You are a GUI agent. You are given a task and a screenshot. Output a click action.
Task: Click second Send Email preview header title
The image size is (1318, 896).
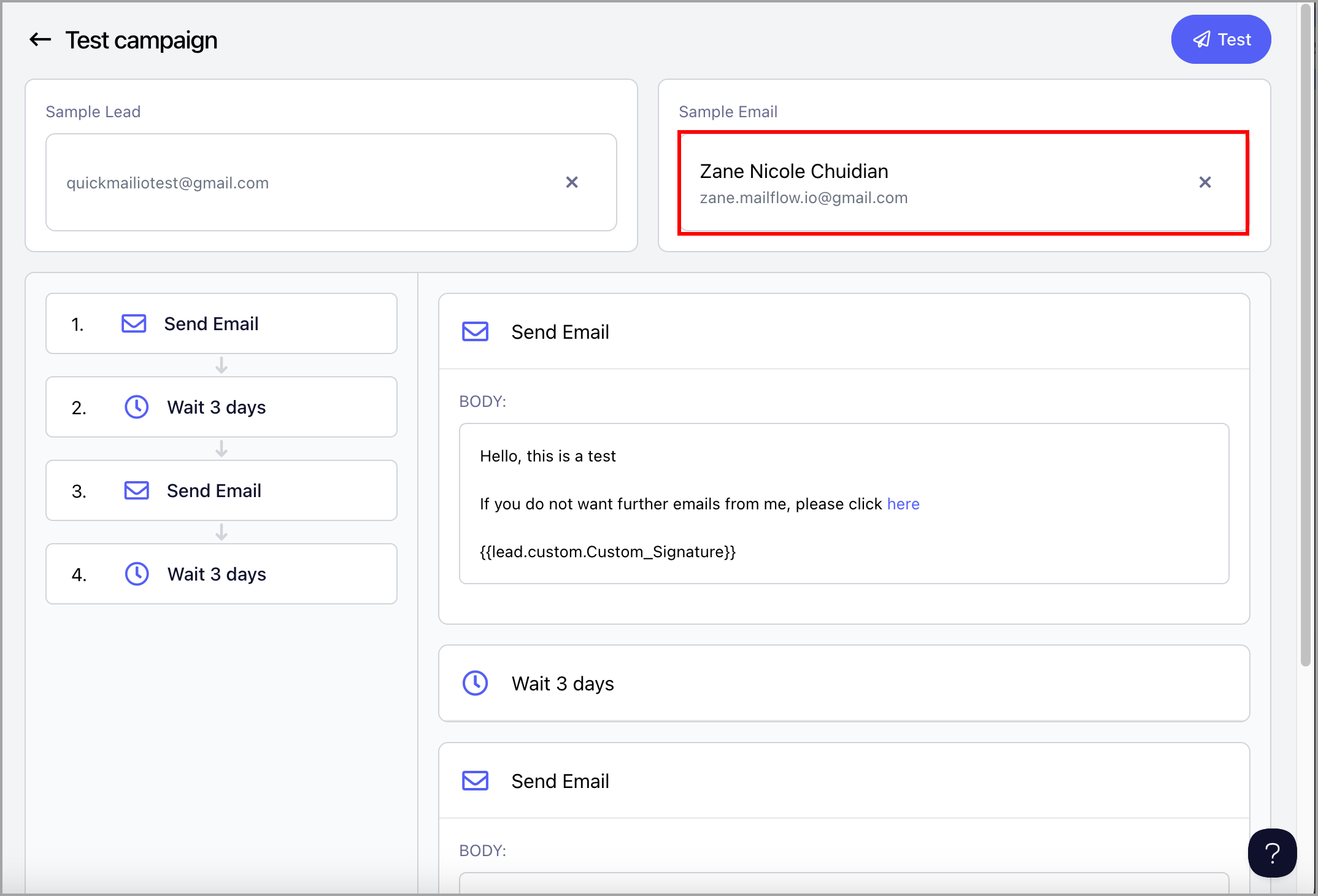pyautogui.click(x=560, y=781)
